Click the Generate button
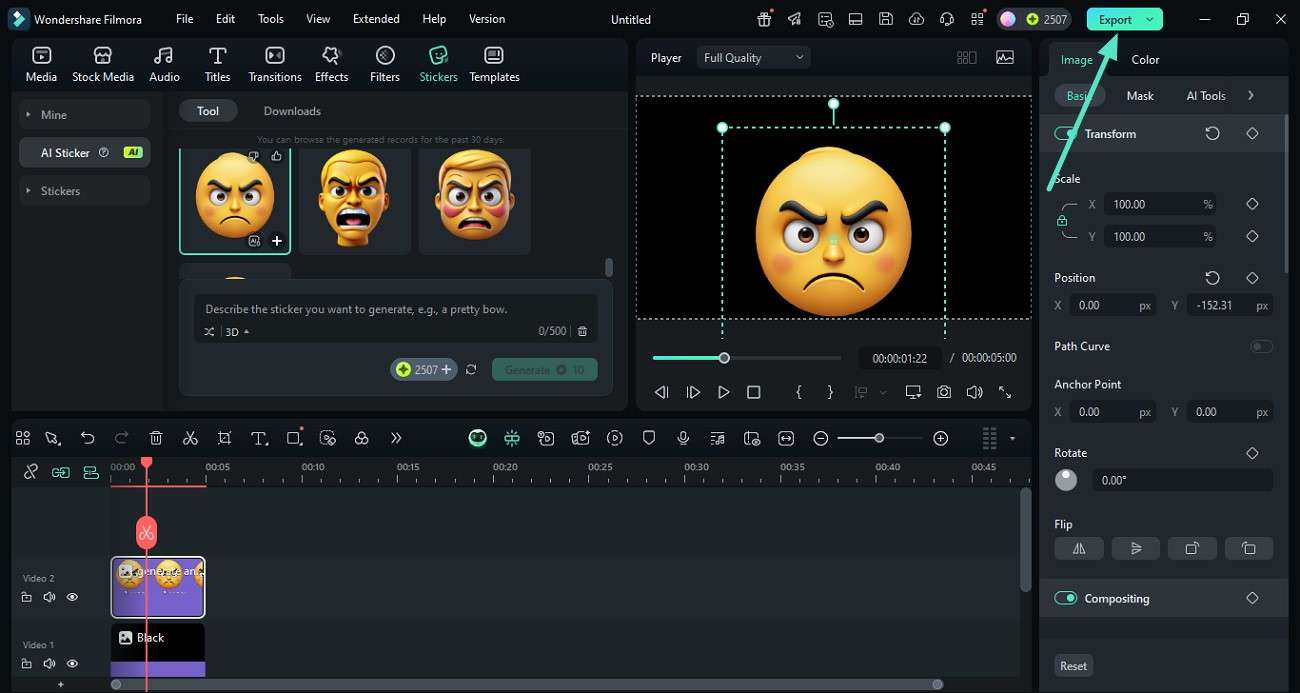The image size is (1300, 693). 545,370
